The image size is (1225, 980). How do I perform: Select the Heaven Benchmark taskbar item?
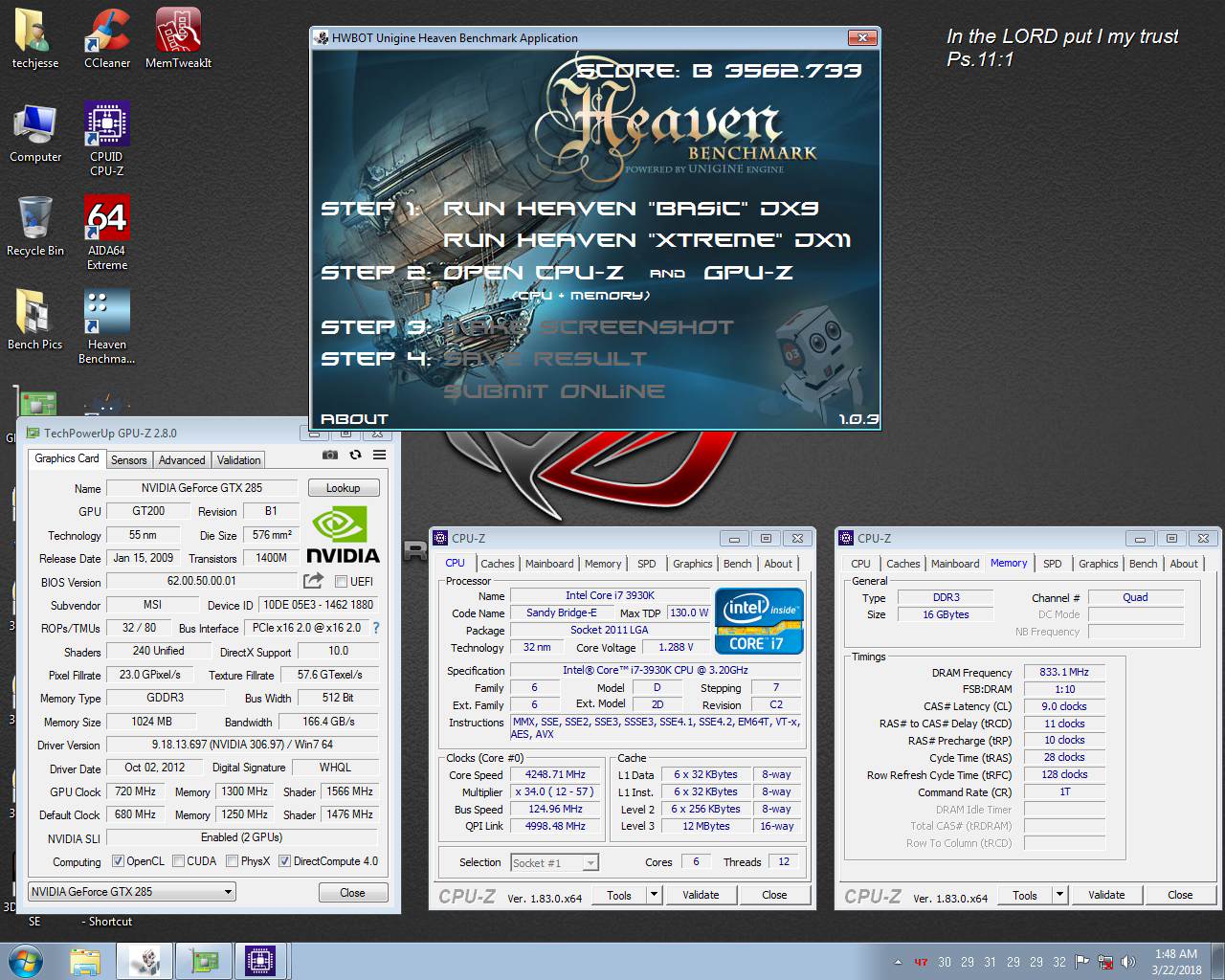coord(145,961)
